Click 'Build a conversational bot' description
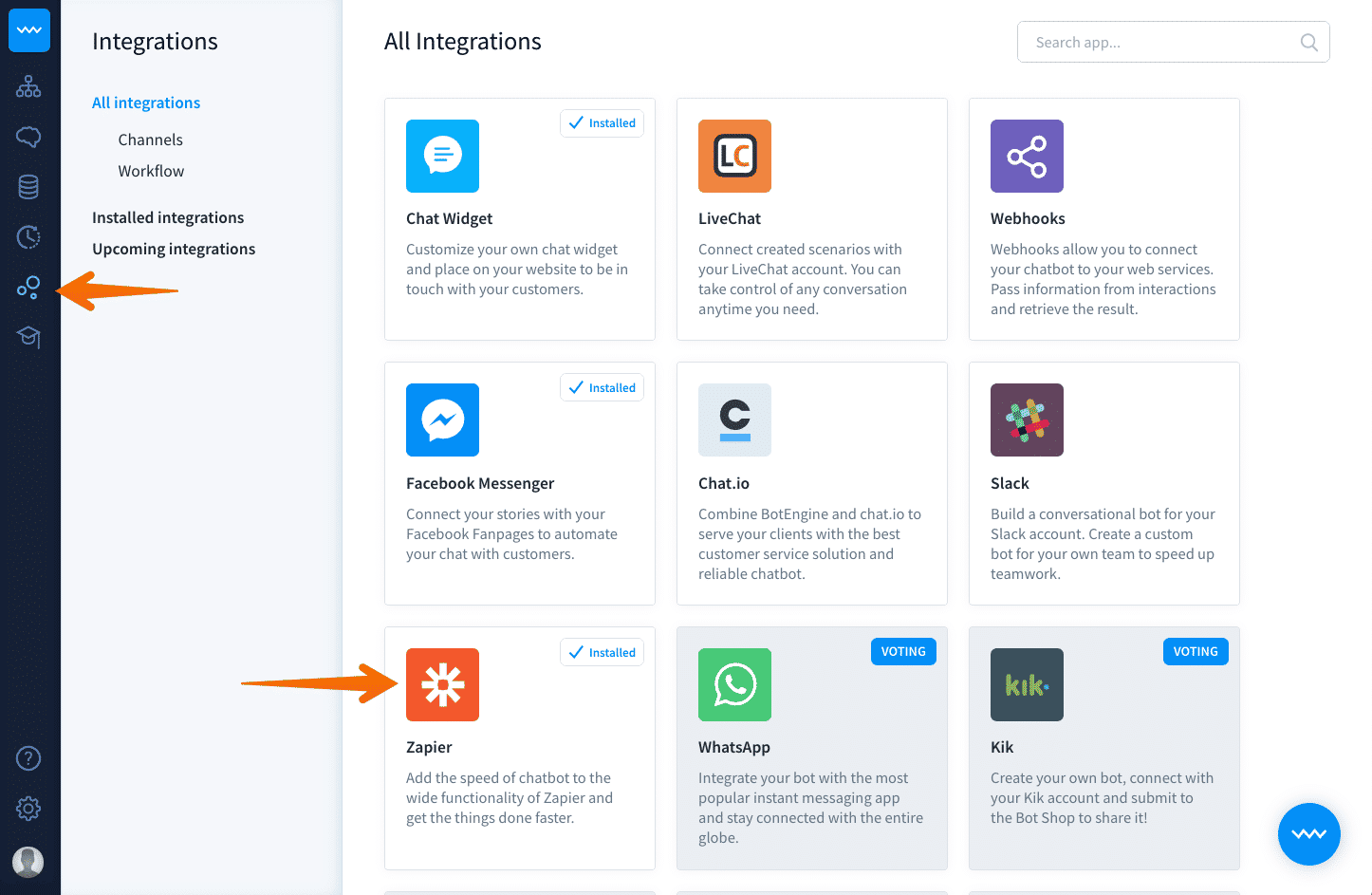 click(x=1103, y=544)
